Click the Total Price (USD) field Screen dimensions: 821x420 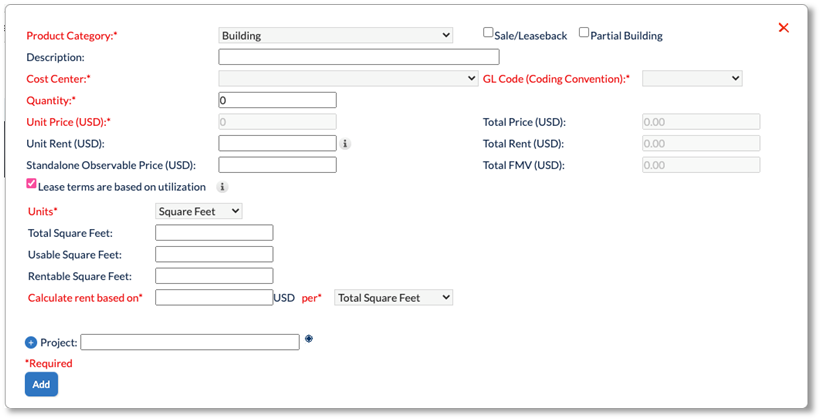coord(701,121)
